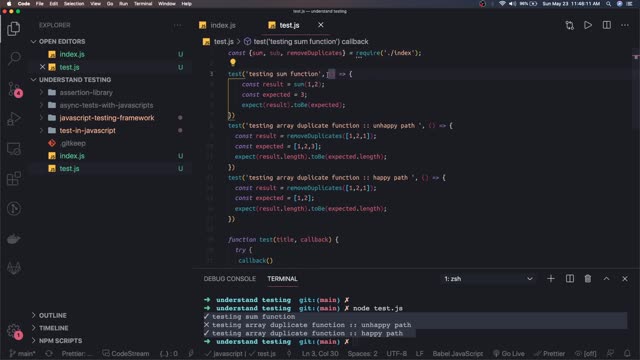This screenshot has height=360, width=640.
Task: Click the lightbulb code action icon
Action: click(x=233, y=62)
